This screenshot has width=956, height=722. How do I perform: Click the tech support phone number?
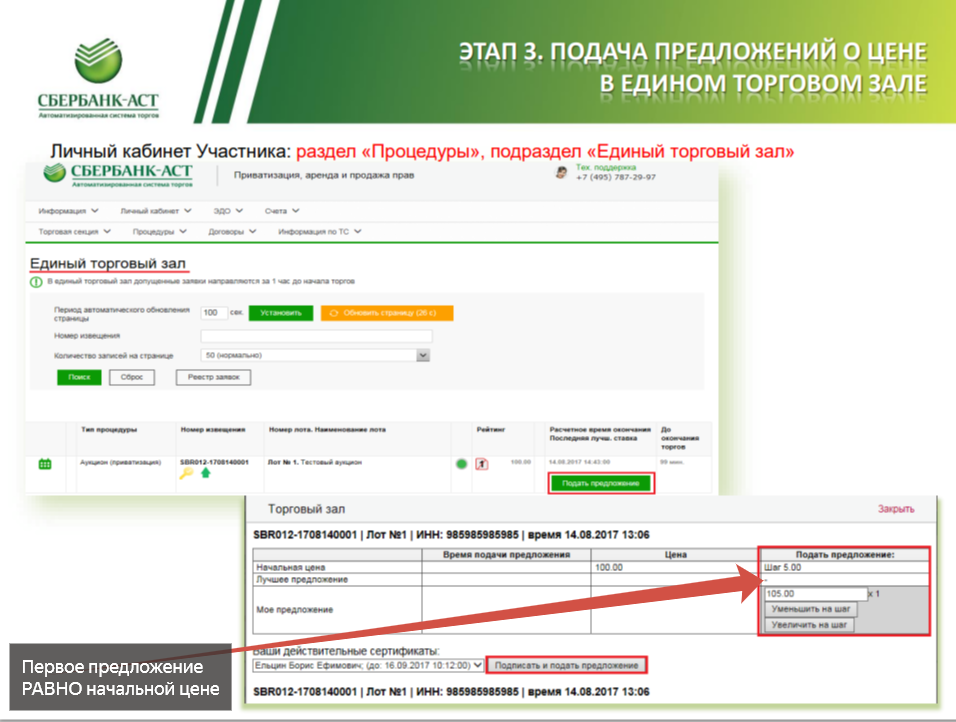(x=616, y=177)
